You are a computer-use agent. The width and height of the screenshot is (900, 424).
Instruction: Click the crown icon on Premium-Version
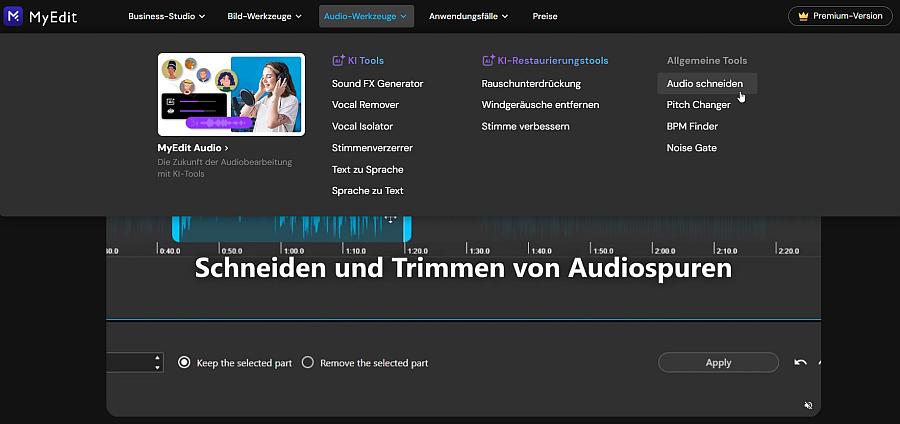coord(803,16)
